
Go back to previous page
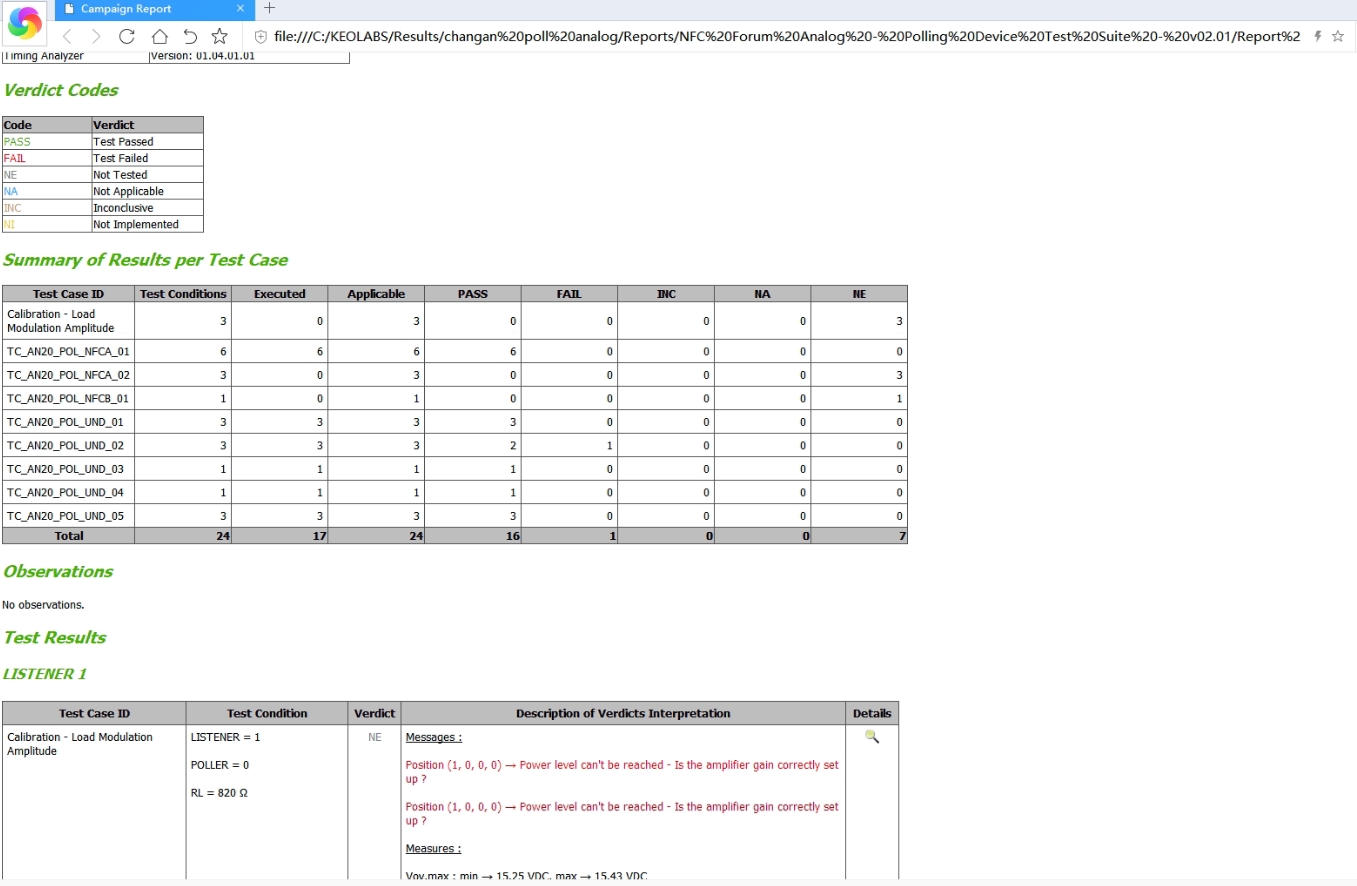tap(68, 36)
